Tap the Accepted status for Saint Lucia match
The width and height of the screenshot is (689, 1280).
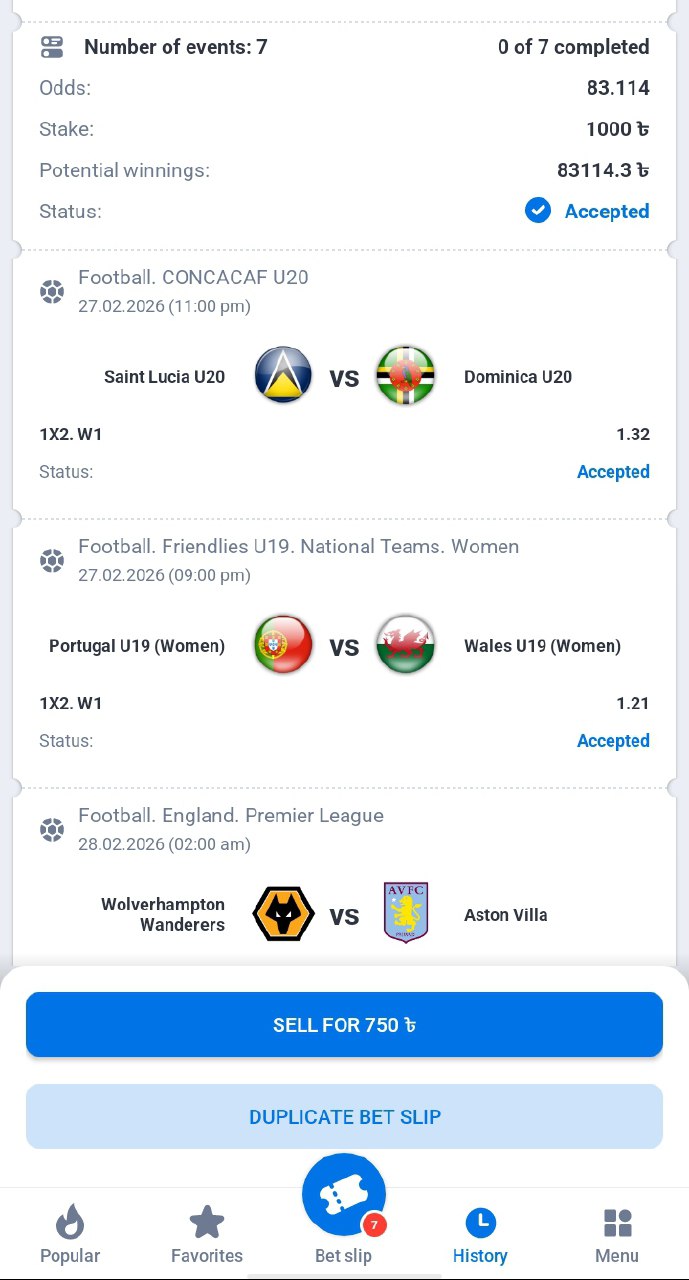pos(612,472)
